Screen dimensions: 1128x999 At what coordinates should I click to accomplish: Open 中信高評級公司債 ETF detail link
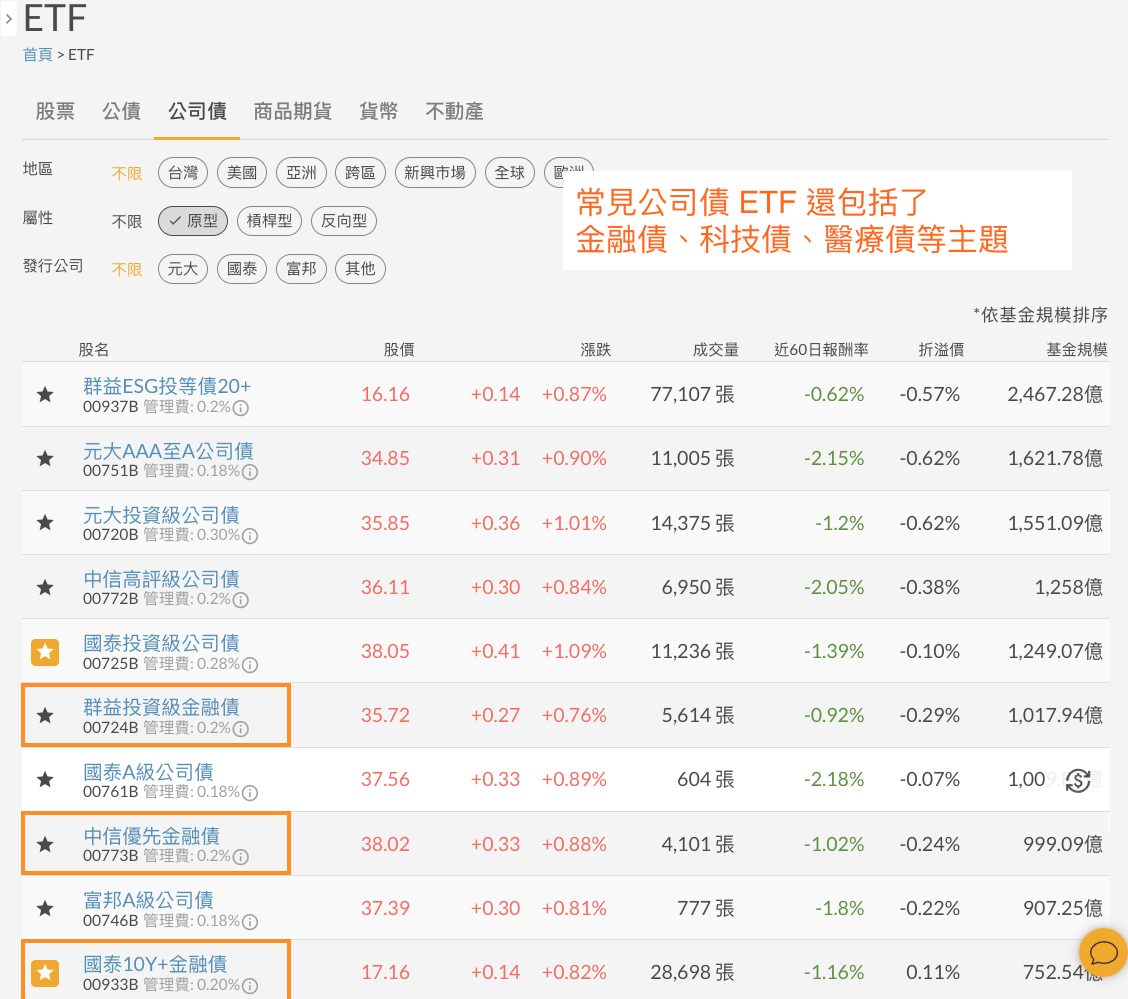(x=161, y=579)
